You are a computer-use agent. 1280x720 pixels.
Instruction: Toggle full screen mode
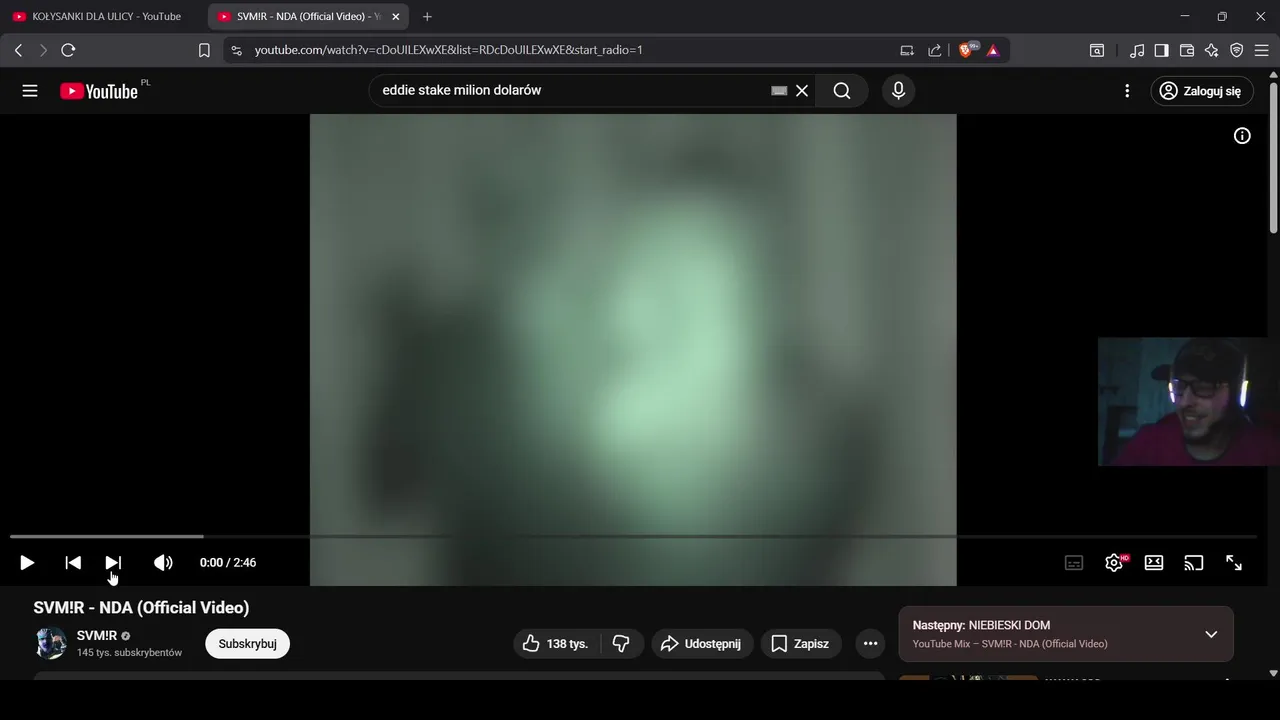click(x=1234, y=563)
